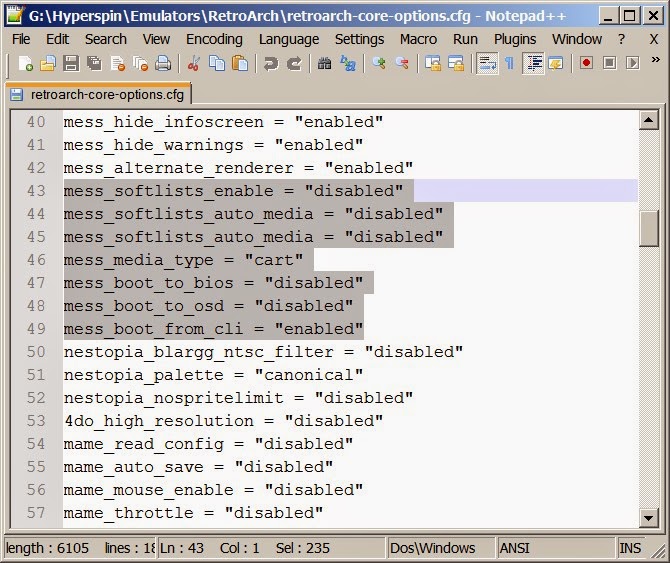Open the Replace dialog icon
670x563 pixels.
tap(348, 64)
